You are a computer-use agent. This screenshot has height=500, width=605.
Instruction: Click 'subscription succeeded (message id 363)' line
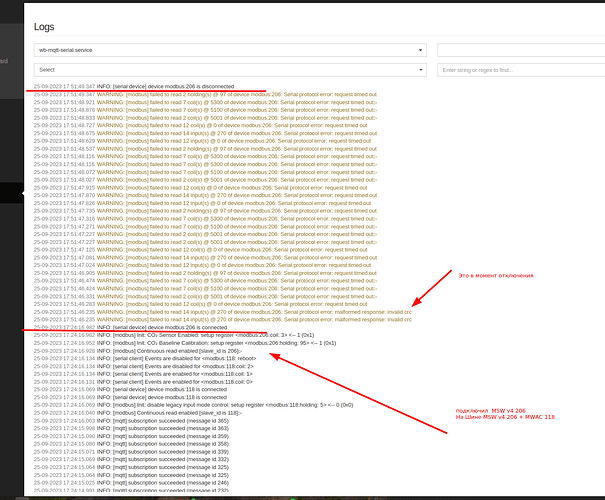tap(131, 429)
